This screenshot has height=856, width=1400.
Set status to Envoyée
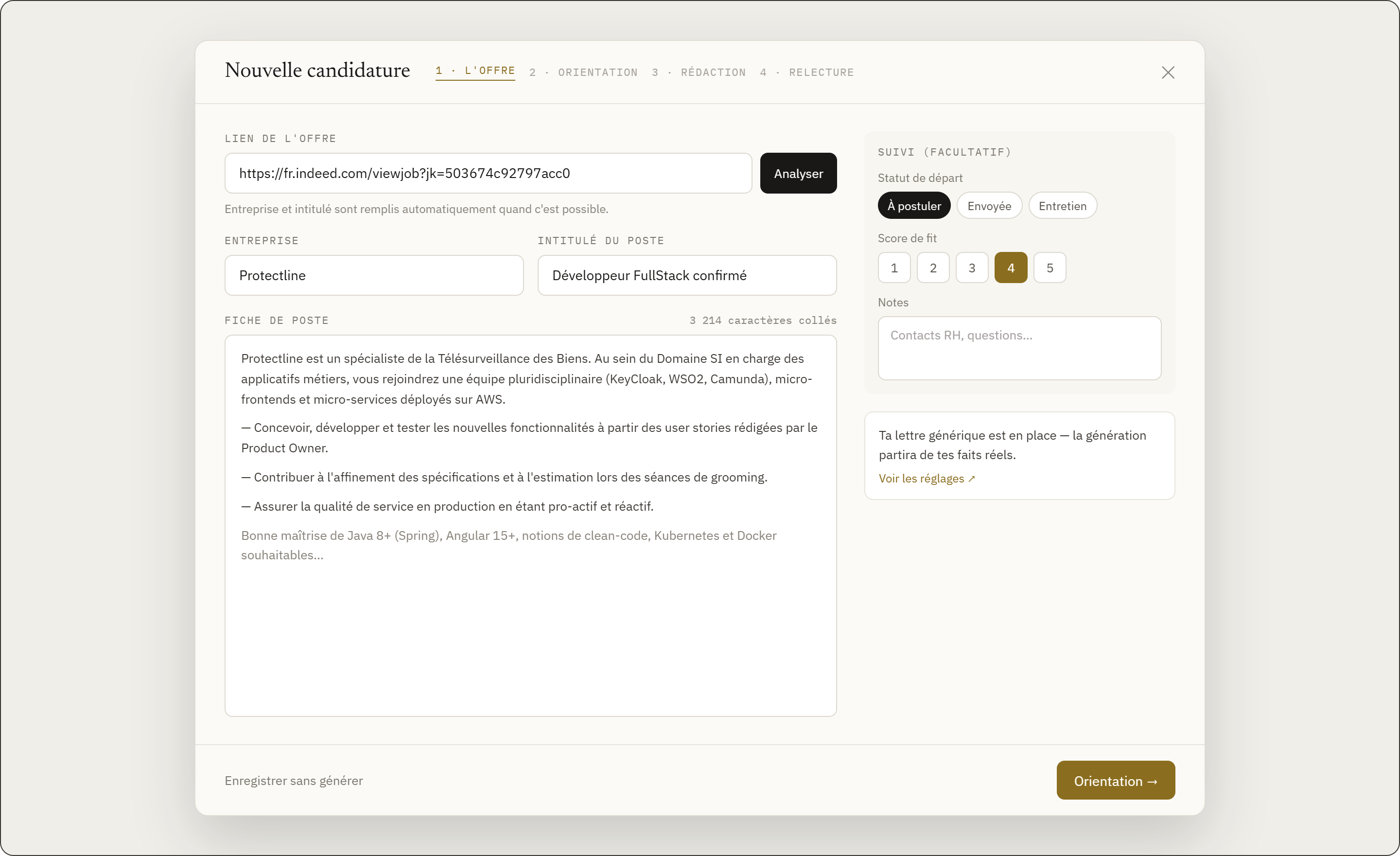point(989,206)
